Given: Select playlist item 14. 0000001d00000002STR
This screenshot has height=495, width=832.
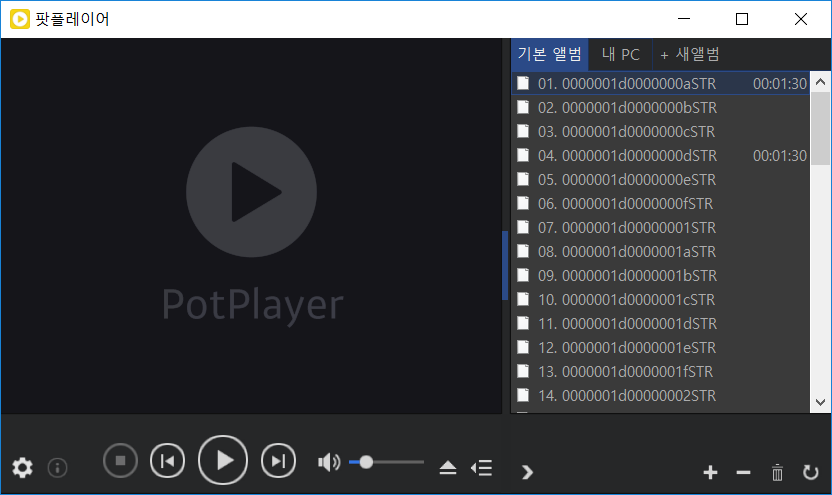Looking at the screenshot, I should (x=661, y=395).
